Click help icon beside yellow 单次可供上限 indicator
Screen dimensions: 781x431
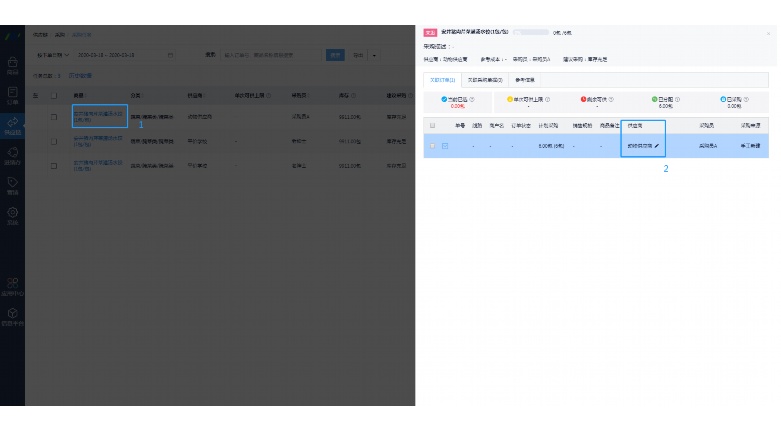(x=547, y=99)
